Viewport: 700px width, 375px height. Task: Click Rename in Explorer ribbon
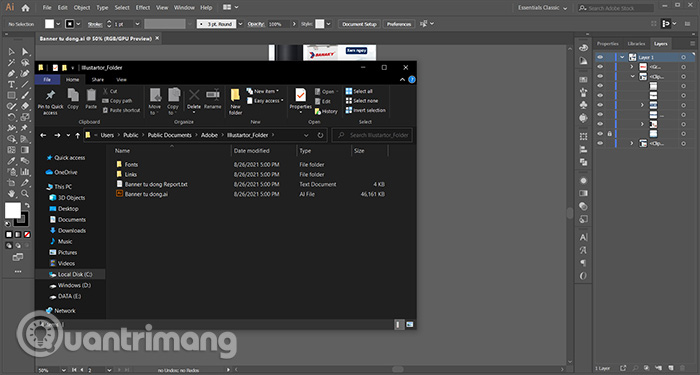[x=212, y=99]
